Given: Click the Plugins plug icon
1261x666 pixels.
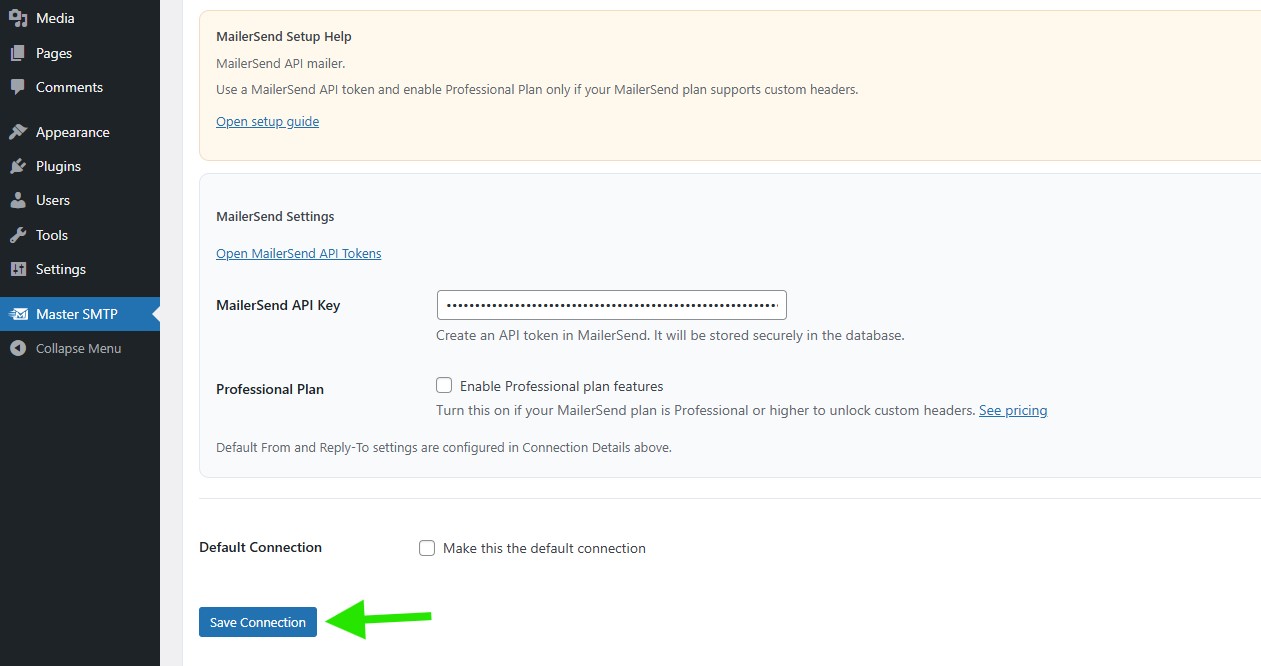Looking at the screenshot, I should 18,166.
